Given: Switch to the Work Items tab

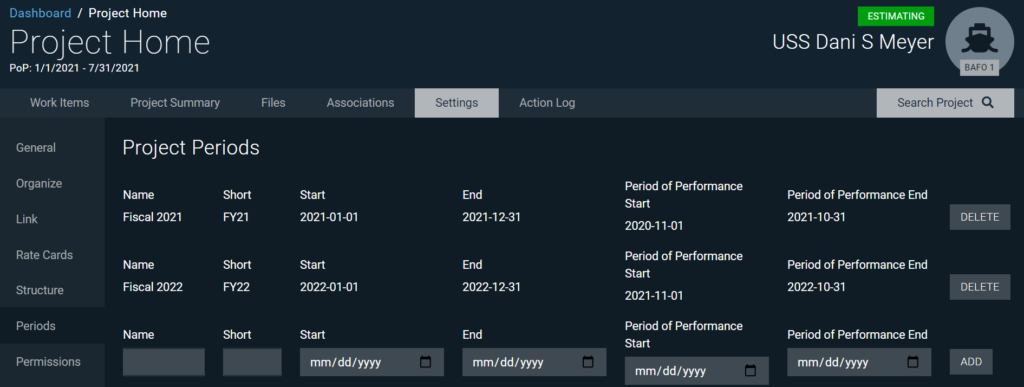Looking at the screenshot, I should pyautogui.click(x=59, y=102).
